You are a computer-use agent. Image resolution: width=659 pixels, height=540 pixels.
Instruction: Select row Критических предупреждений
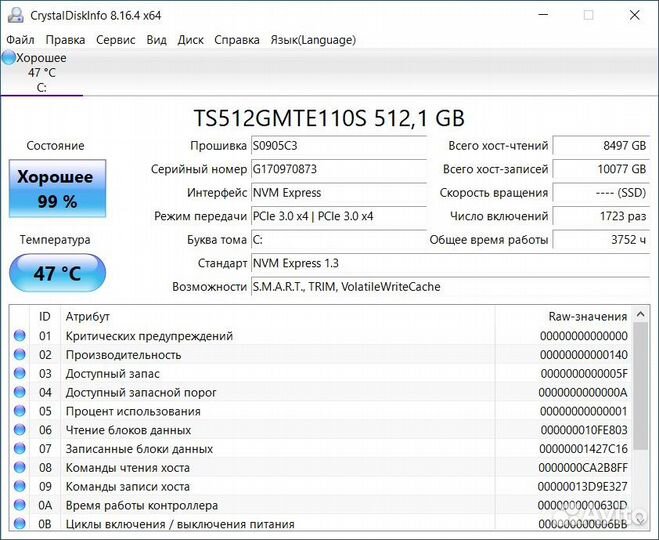coord(320,336)
